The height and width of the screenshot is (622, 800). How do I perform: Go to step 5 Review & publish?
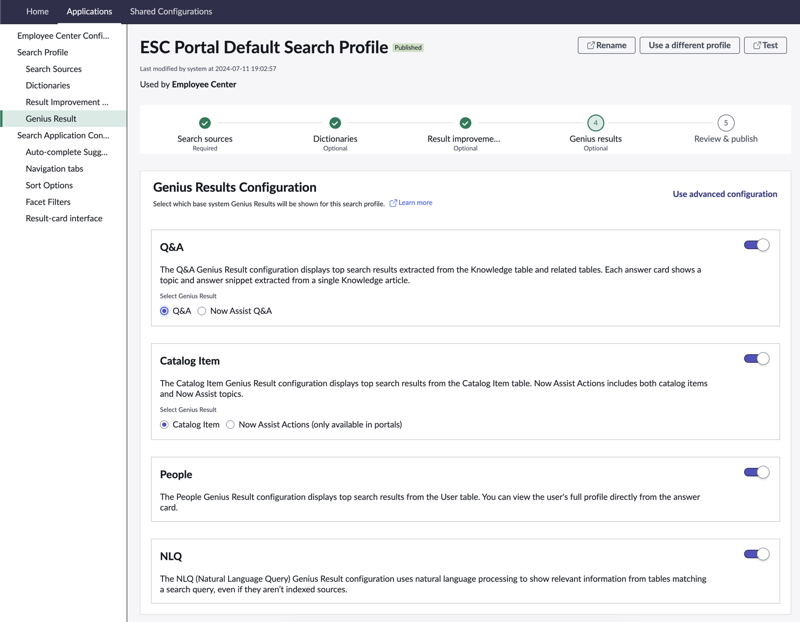click(726, 123)
